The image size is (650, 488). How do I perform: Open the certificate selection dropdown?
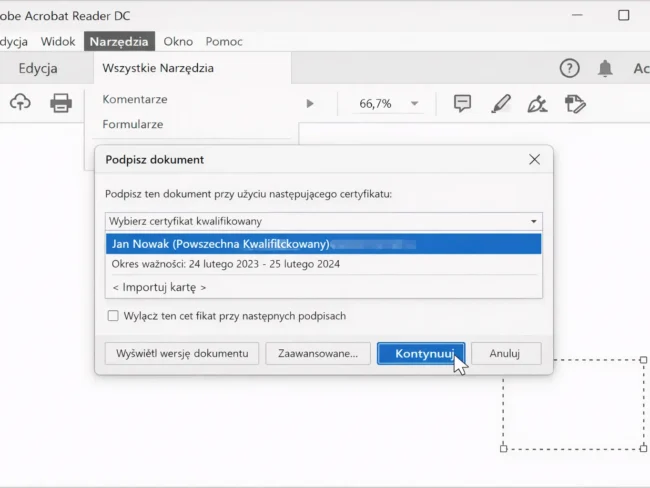324,221
